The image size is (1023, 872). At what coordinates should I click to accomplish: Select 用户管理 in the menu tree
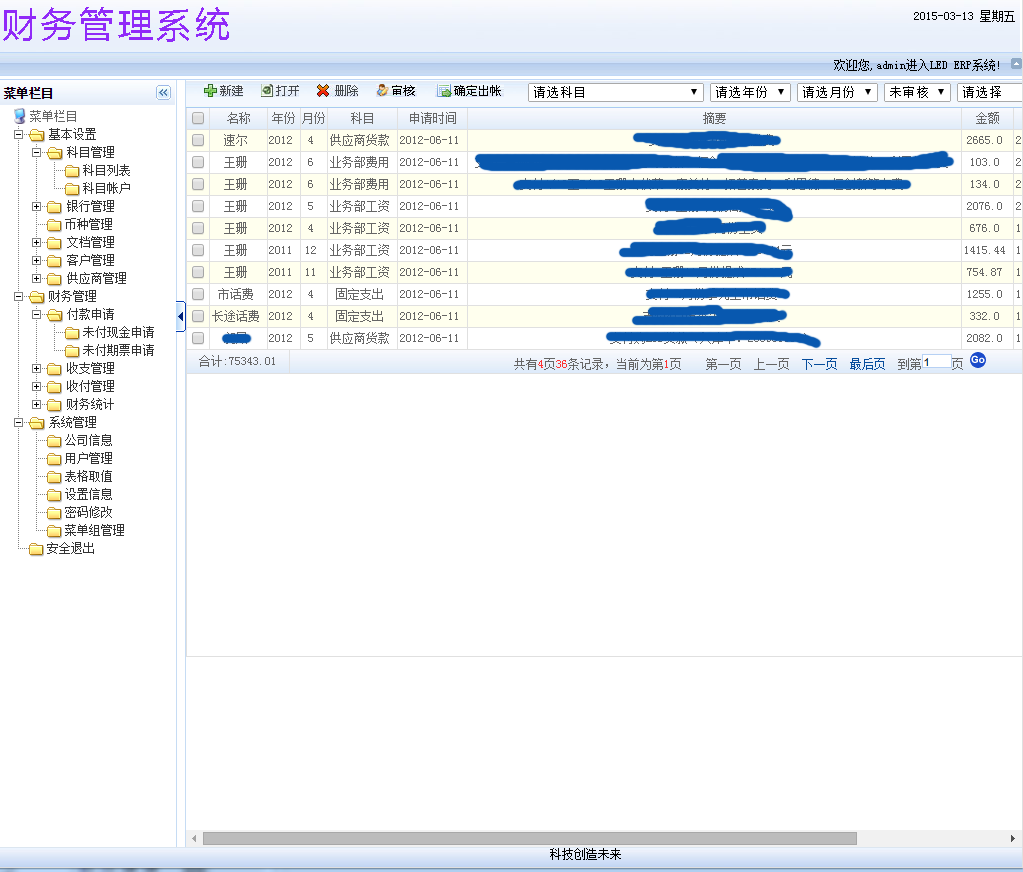[x=88, y=459]
